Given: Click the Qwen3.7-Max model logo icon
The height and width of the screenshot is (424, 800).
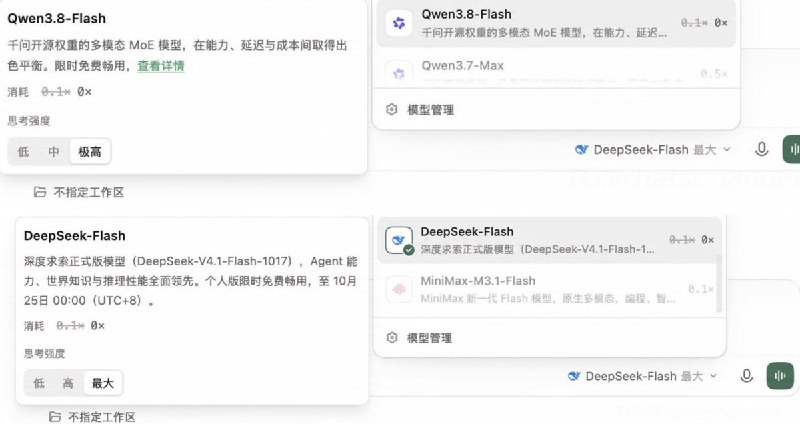Looking at the screenshot, I should click(x=399, y=73).
